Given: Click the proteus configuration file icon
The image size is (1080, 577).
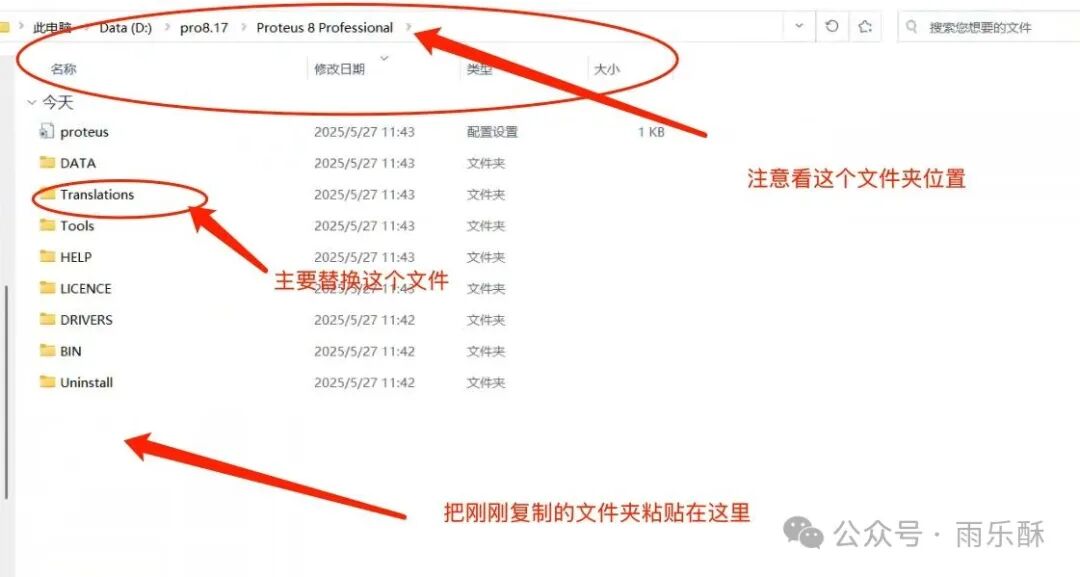Looking at the screenshot, I should pos(46,131).
